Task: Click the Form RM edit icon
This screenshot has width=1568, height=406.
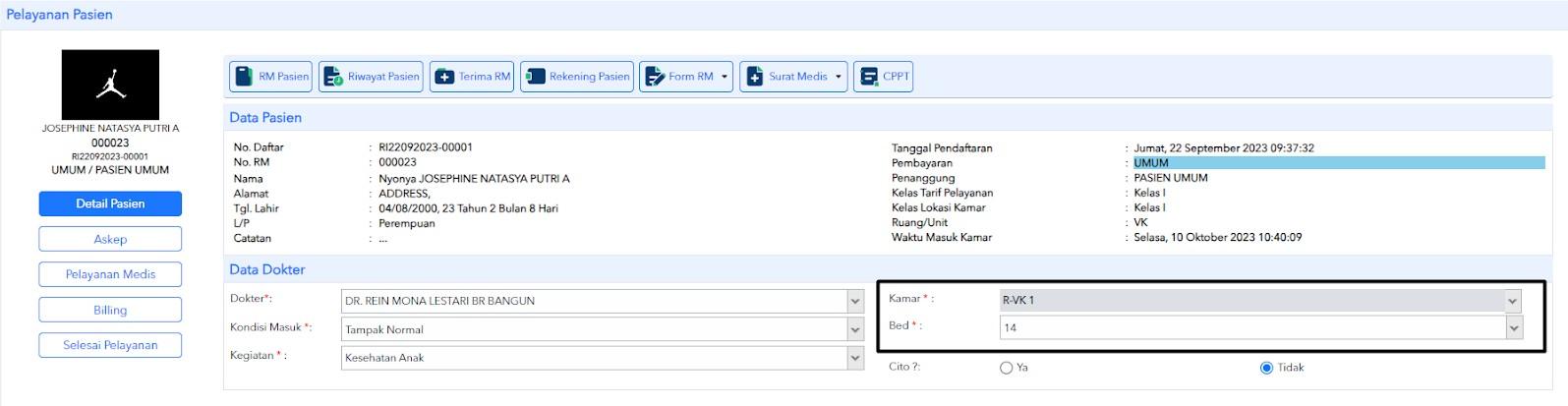Action: pyautogui.click(x=655, y=77)
